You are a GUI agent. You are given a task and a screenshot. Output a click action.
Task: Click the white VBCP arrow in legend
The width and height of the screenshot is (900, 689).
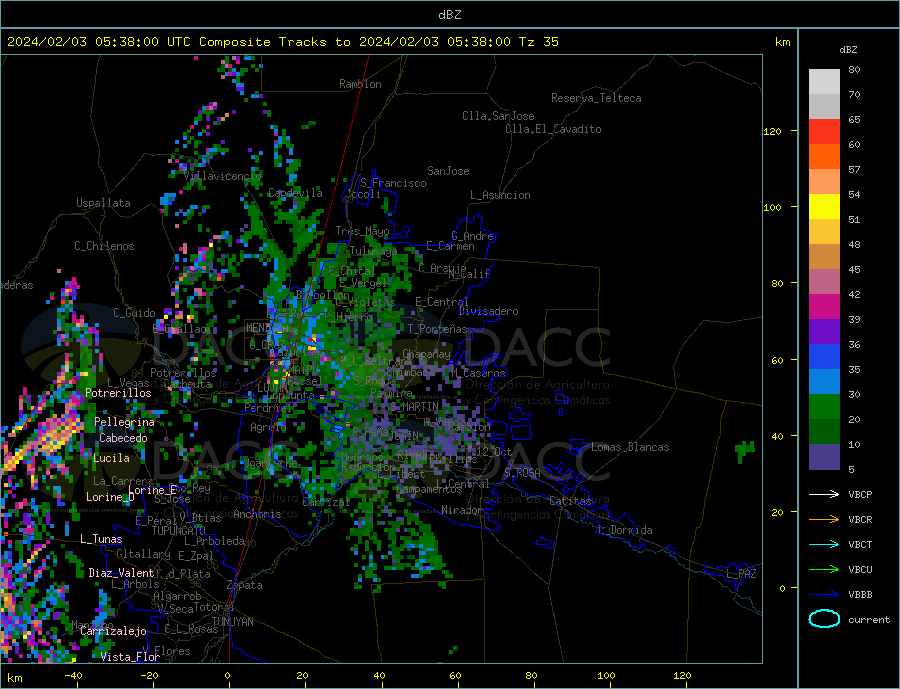click(824, 494)
